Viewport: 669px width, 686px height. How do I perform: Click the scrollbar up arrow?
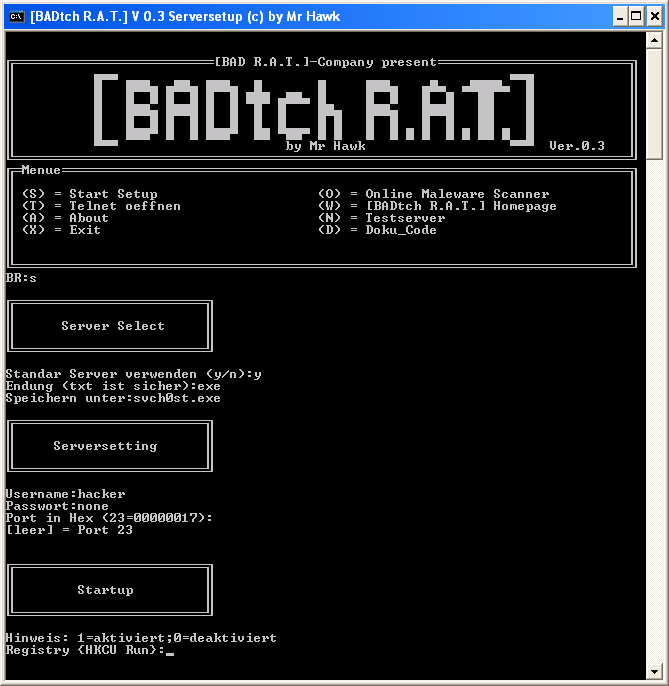(654, 39)
